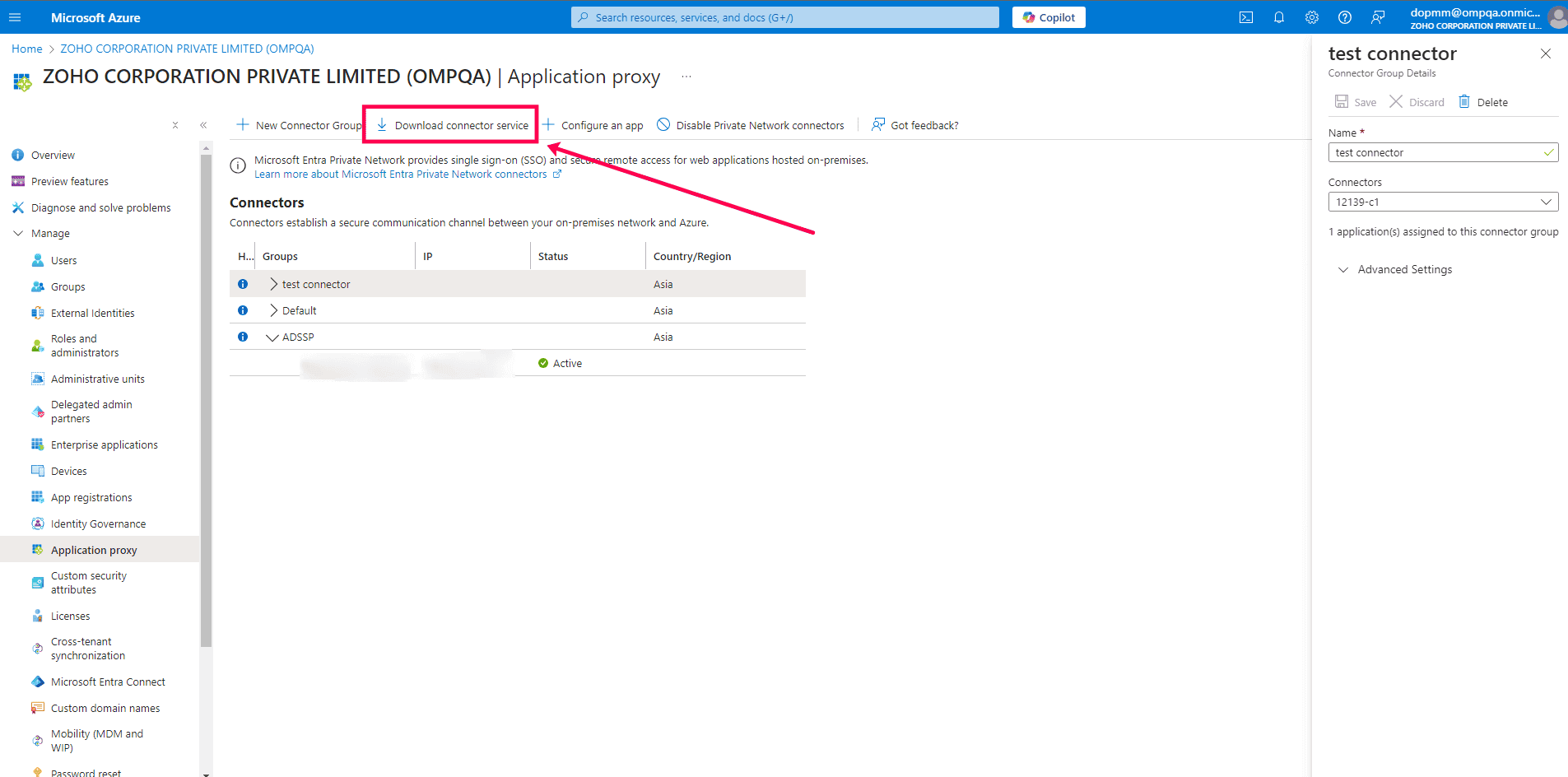Screen dimensions: 1568x777
Task: Sort by the Country/Region column header
Action: pyautogui.click(x=692, y=257)
